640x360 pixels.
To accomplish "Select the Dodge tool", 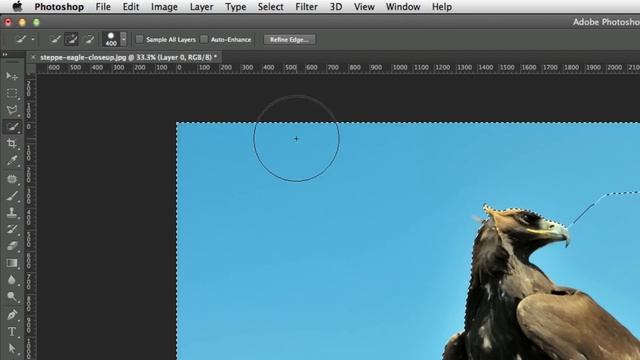I will tap(12, 297).
